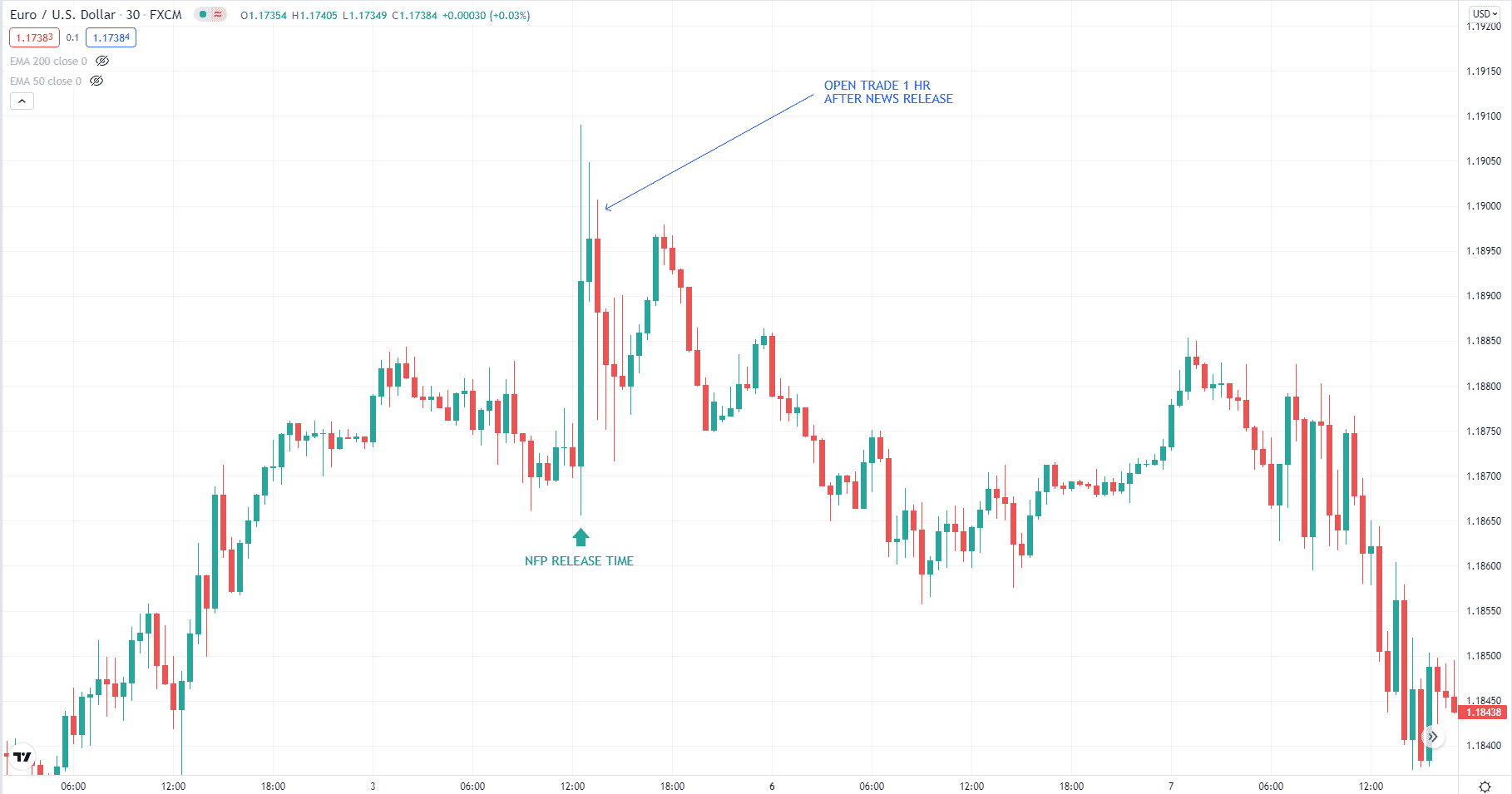Click the 1.19100 price axis label
This screenshot has width=1512, height=794.
tap(1483, 116)
